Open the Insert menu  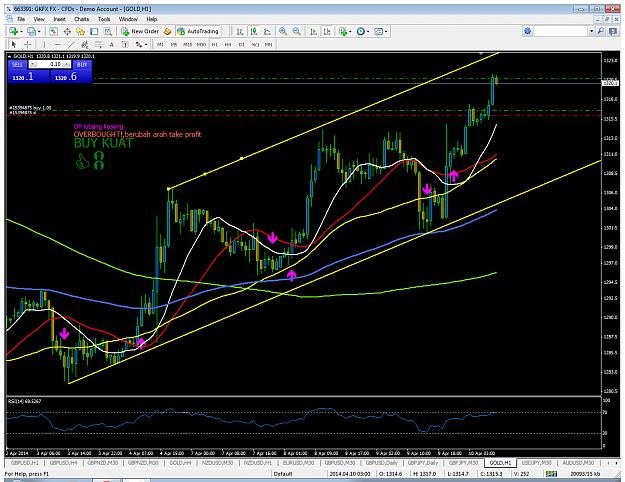tap(59, 19)
